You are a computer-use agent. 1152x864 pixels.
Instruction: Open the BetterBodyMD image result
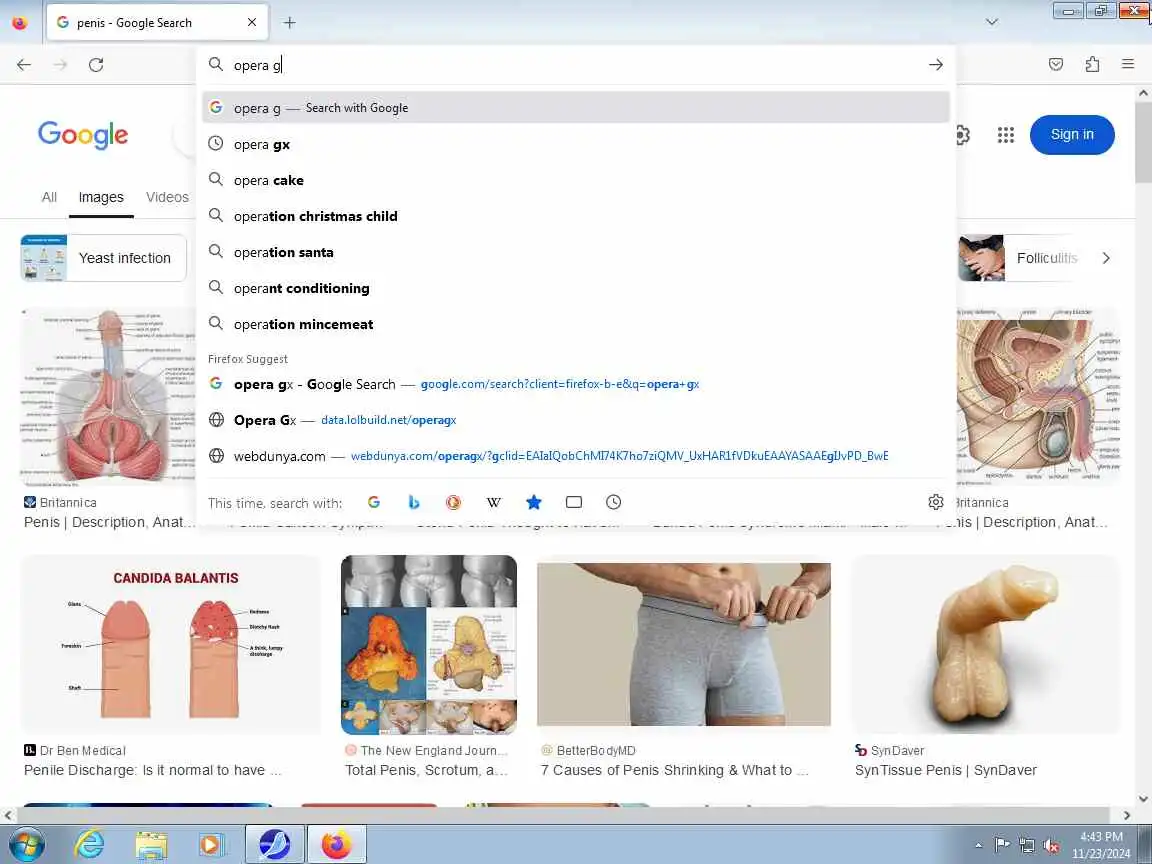684,644
